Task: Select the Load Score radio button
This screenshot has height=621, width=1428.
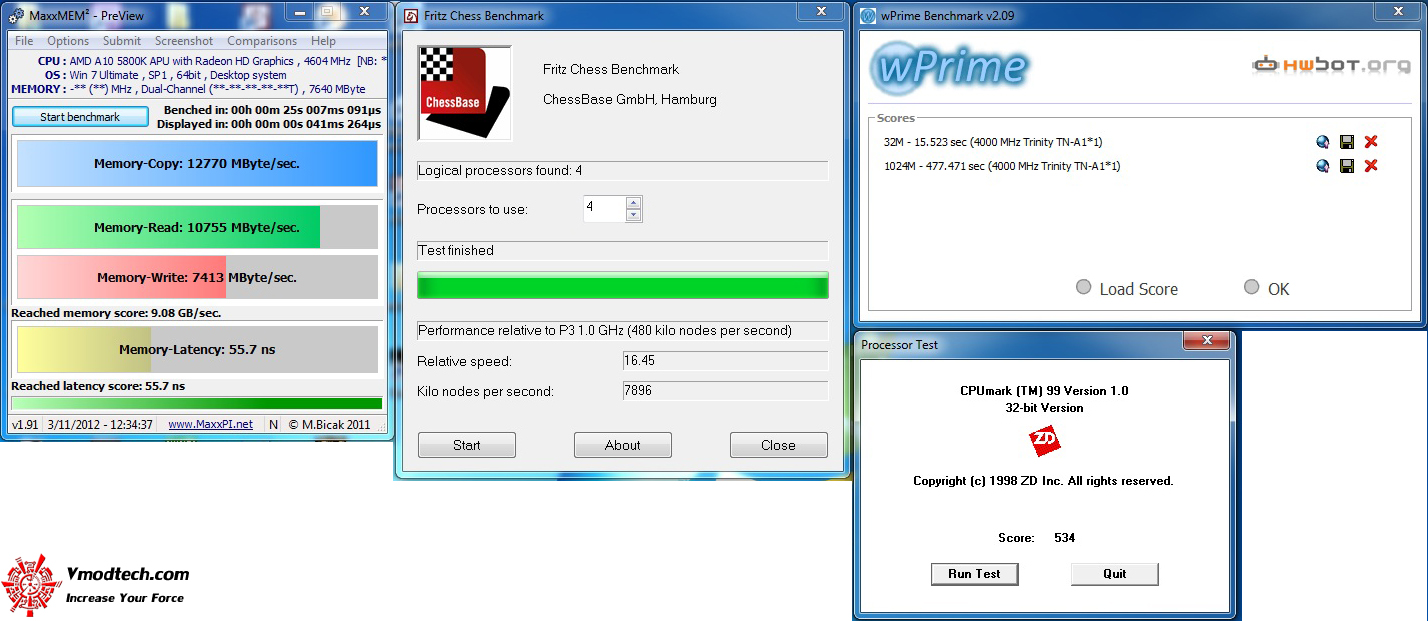Action: [x=1084, y=288]
